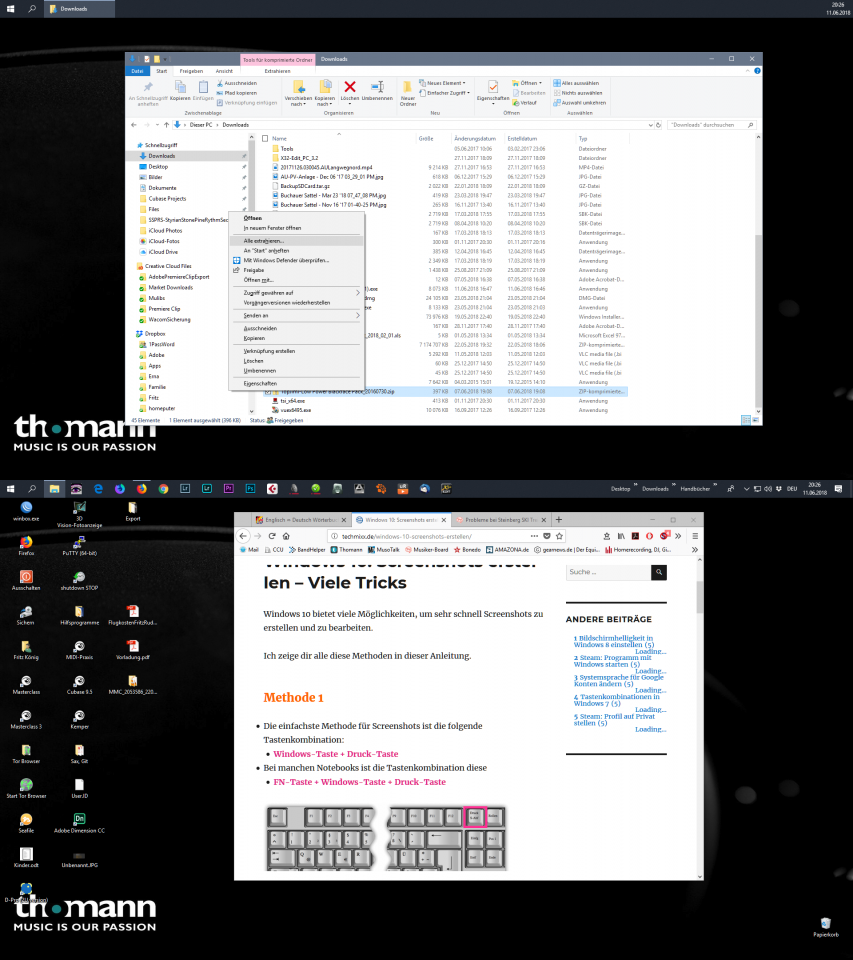This screenshot has height=960, width=853.
Task: Expand the Senden an submenu
Action: (x=297, y=315)
